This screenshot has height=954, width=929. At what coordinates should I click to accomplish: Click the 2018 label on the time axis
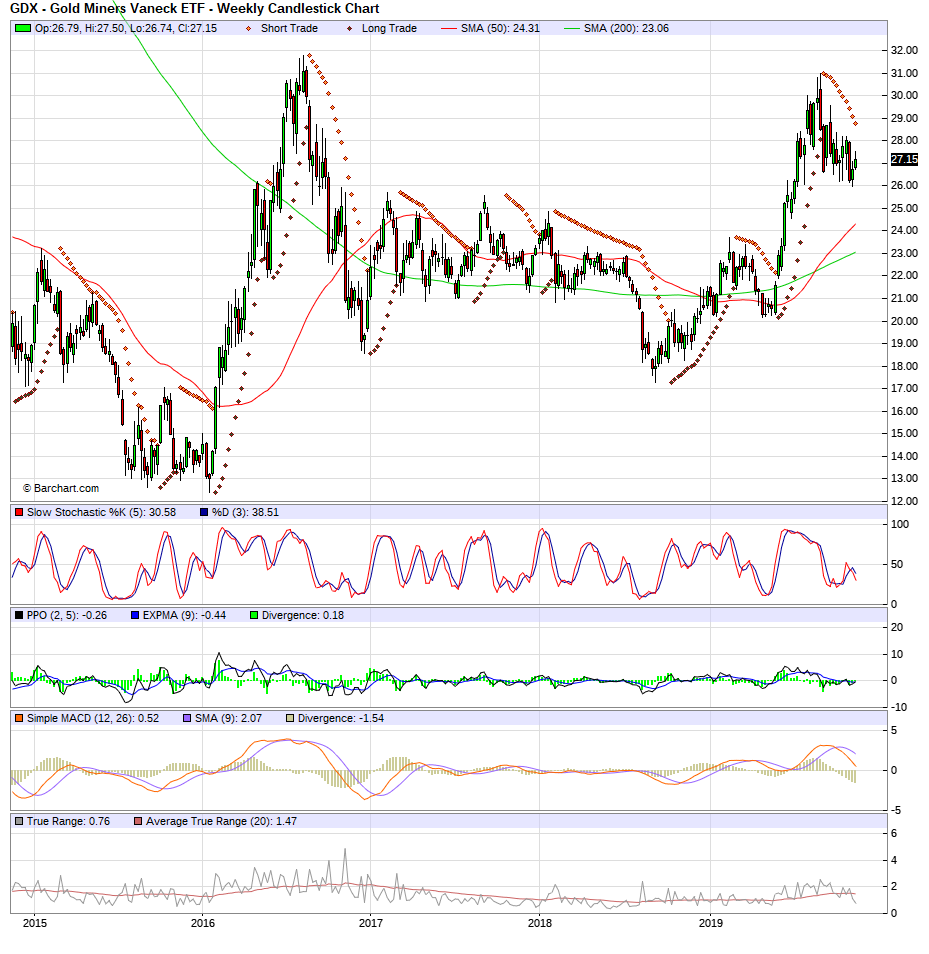pos(540,923)
